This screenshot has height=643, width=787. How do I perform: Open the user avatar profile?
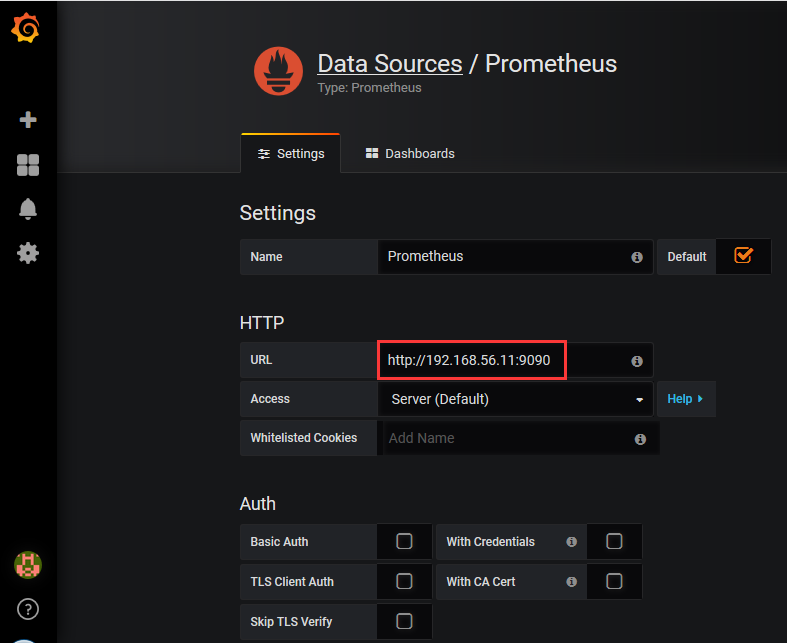(x=28, y=565)
